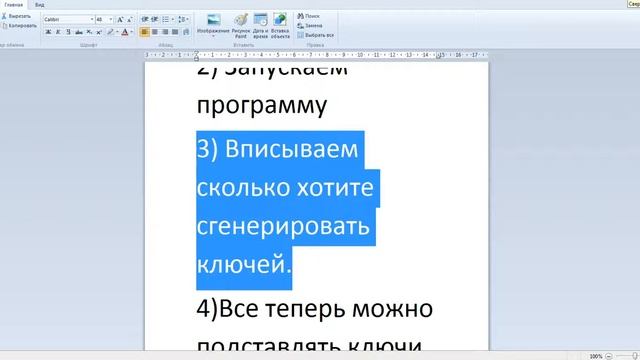Click the highlighted word "сгенерировать"

pyautogui.click(x=283, y=227)
